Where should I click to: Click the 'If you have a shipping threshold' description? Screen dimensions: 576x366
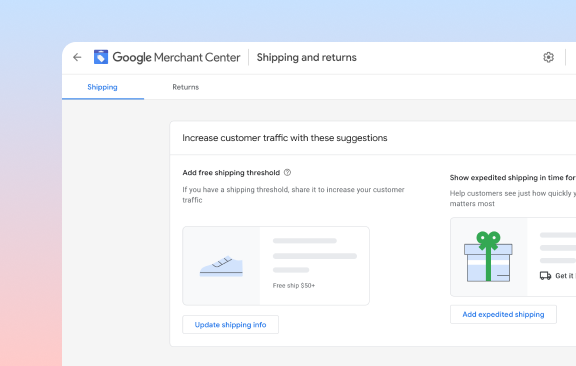293,195
